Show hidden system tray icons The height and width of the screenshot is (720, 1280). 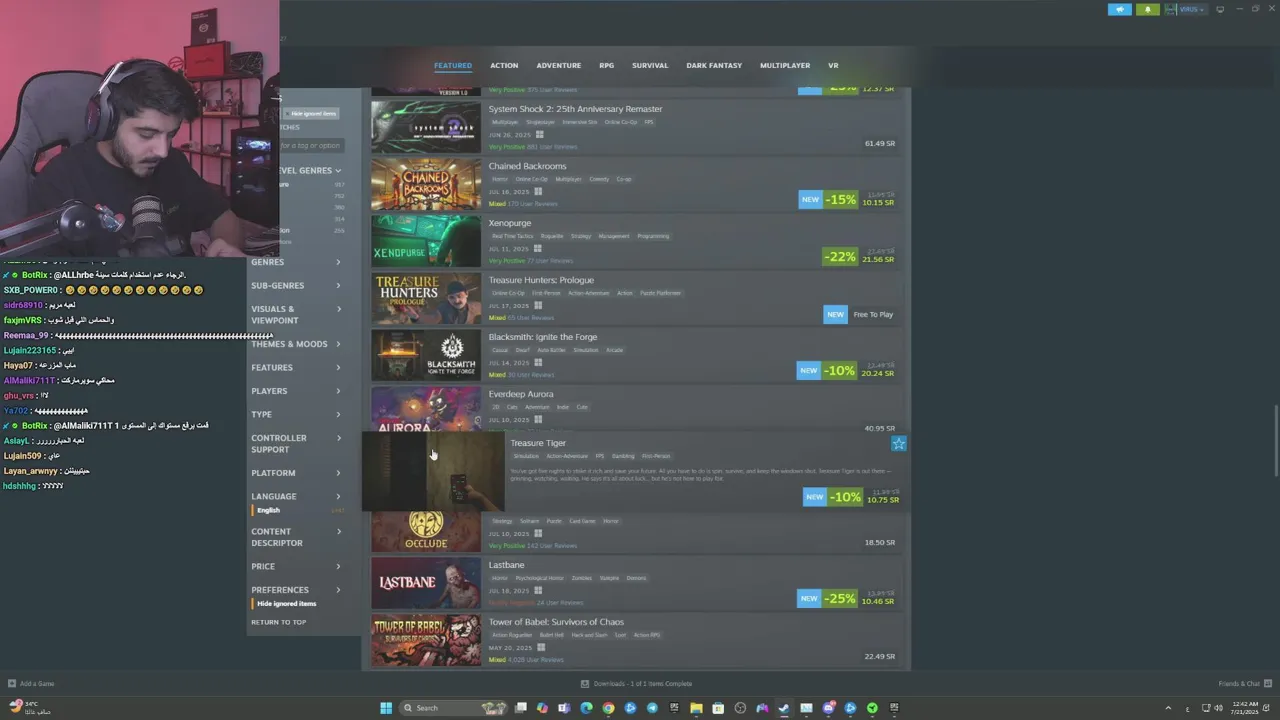point(1168,708)
